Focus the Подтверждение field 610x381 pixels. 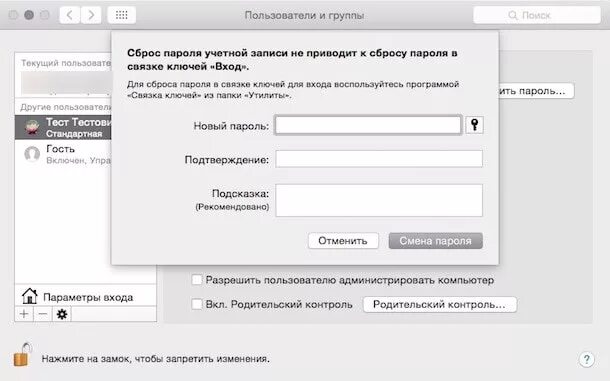point(379,159)
